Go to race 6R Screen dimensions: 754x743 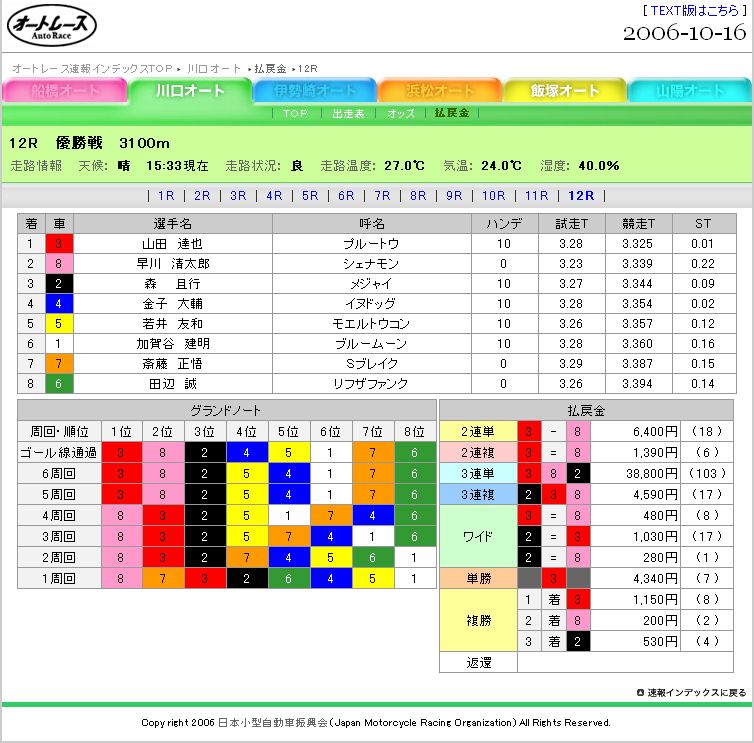[346, 196]
